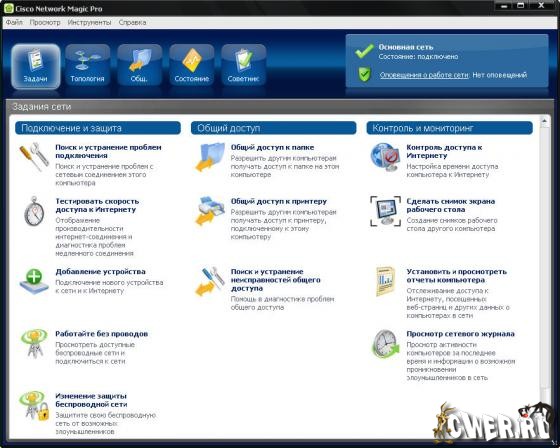
Task: Select the Задачи tasks tab button
Action: click(x=35, y=66)
